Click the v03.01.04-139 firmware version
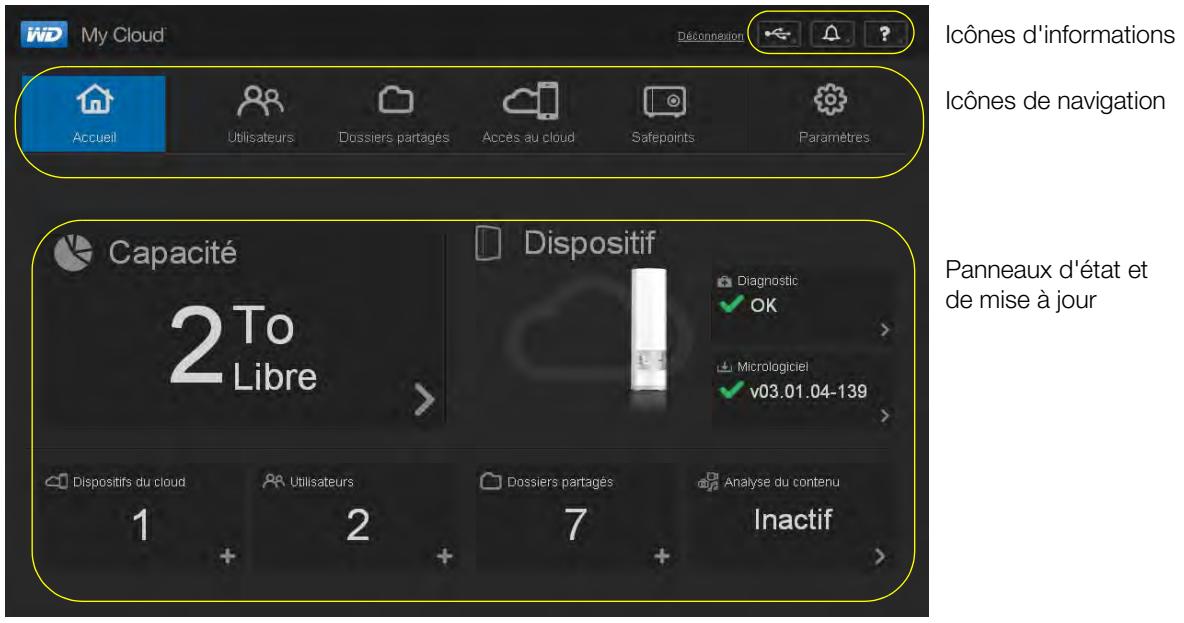This screenshot has height=623, width=1184. 808,391
